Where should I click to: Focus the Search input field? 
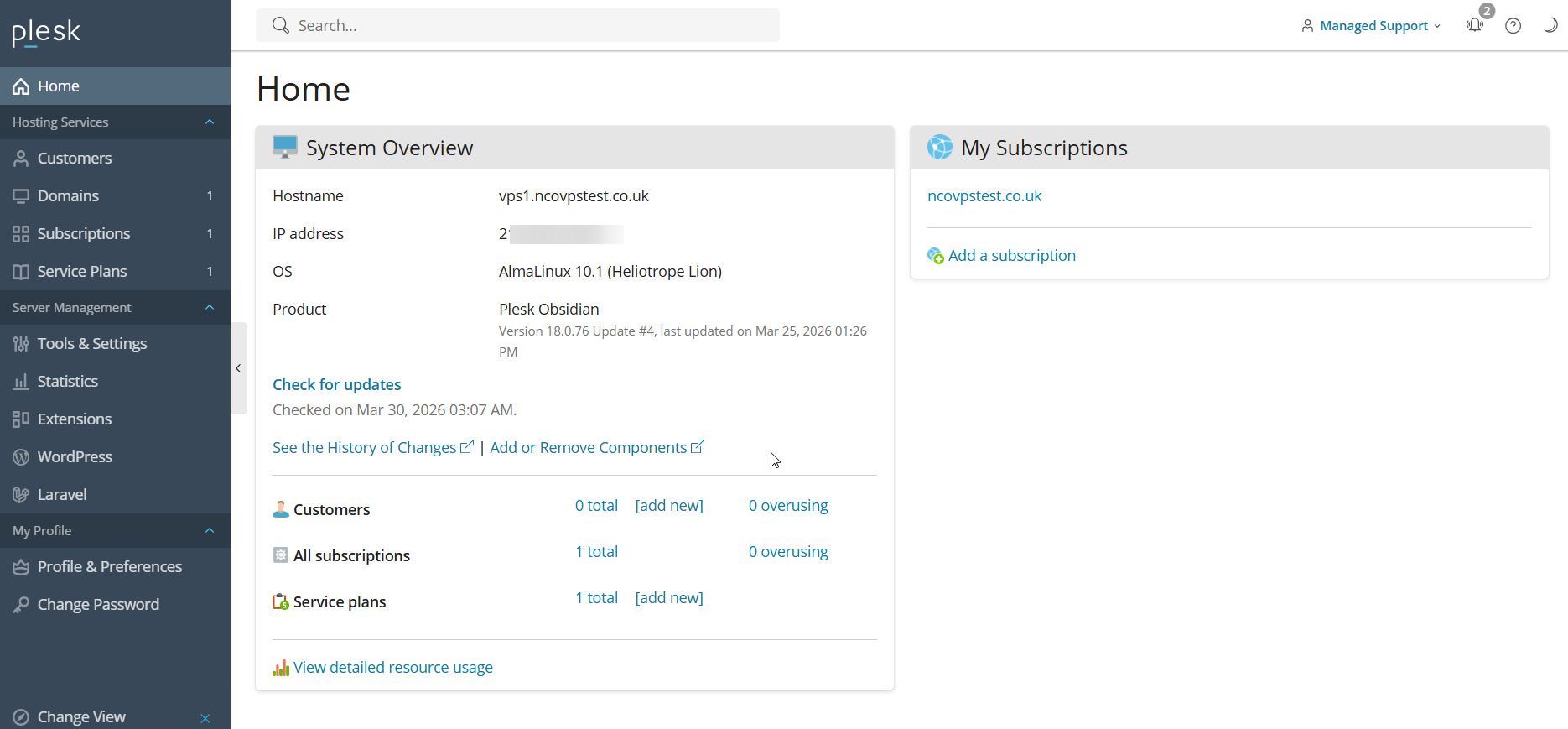point(517,26)
